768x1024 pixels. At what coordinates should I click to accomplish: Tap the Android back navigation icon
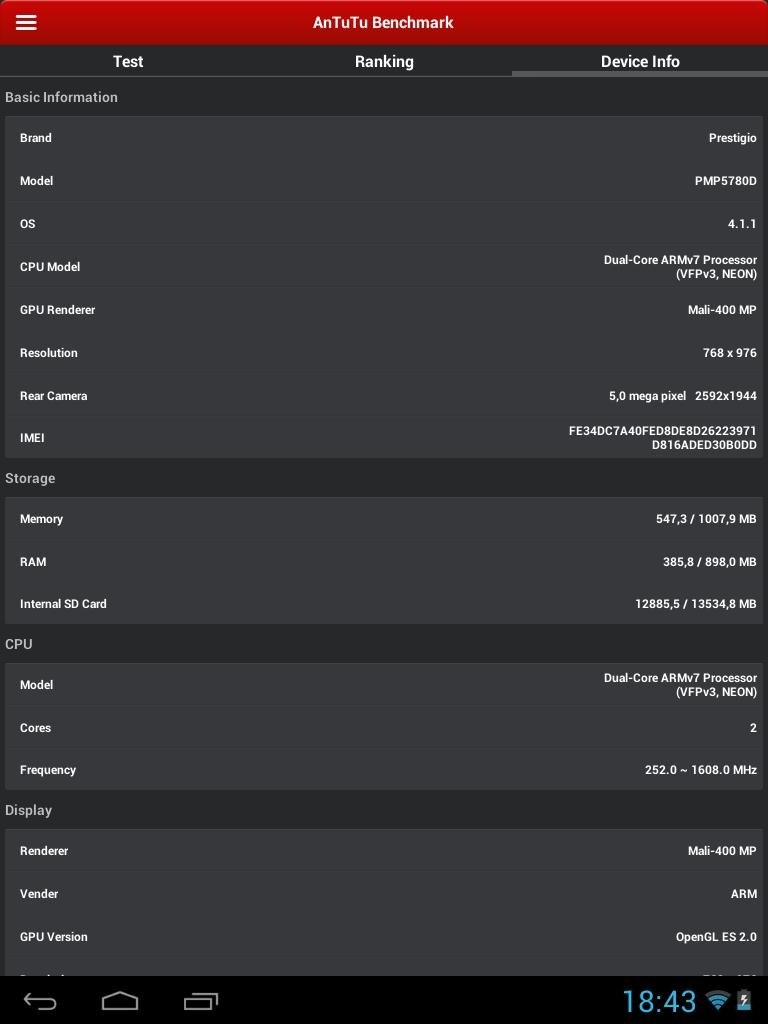pos(40,1000)
